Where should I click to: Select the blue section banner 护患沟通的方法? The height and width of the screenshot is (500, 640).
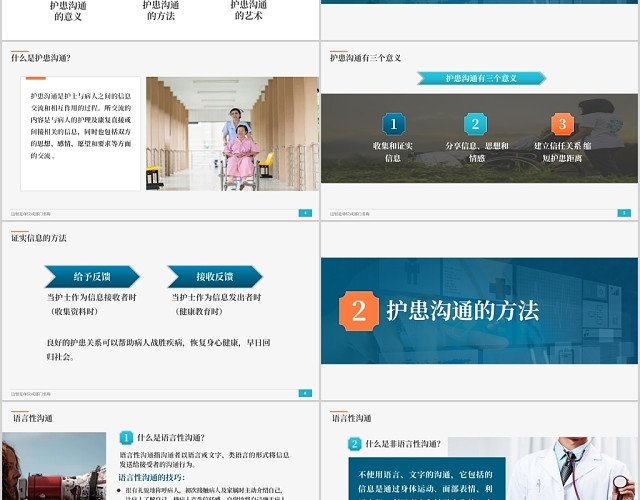(x=480, y=311)
